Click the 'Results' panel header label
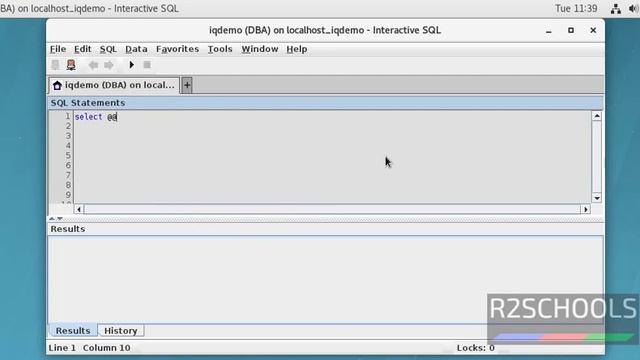 tap(68, 229)
